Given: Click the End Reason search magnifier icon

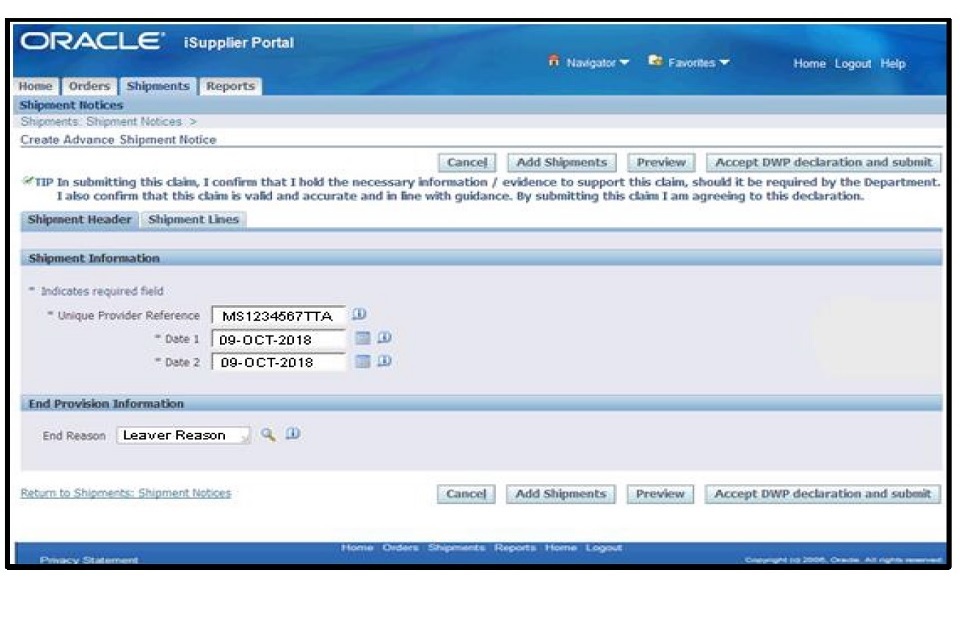Looking at the screenshot, I should (x=268, y=435).
